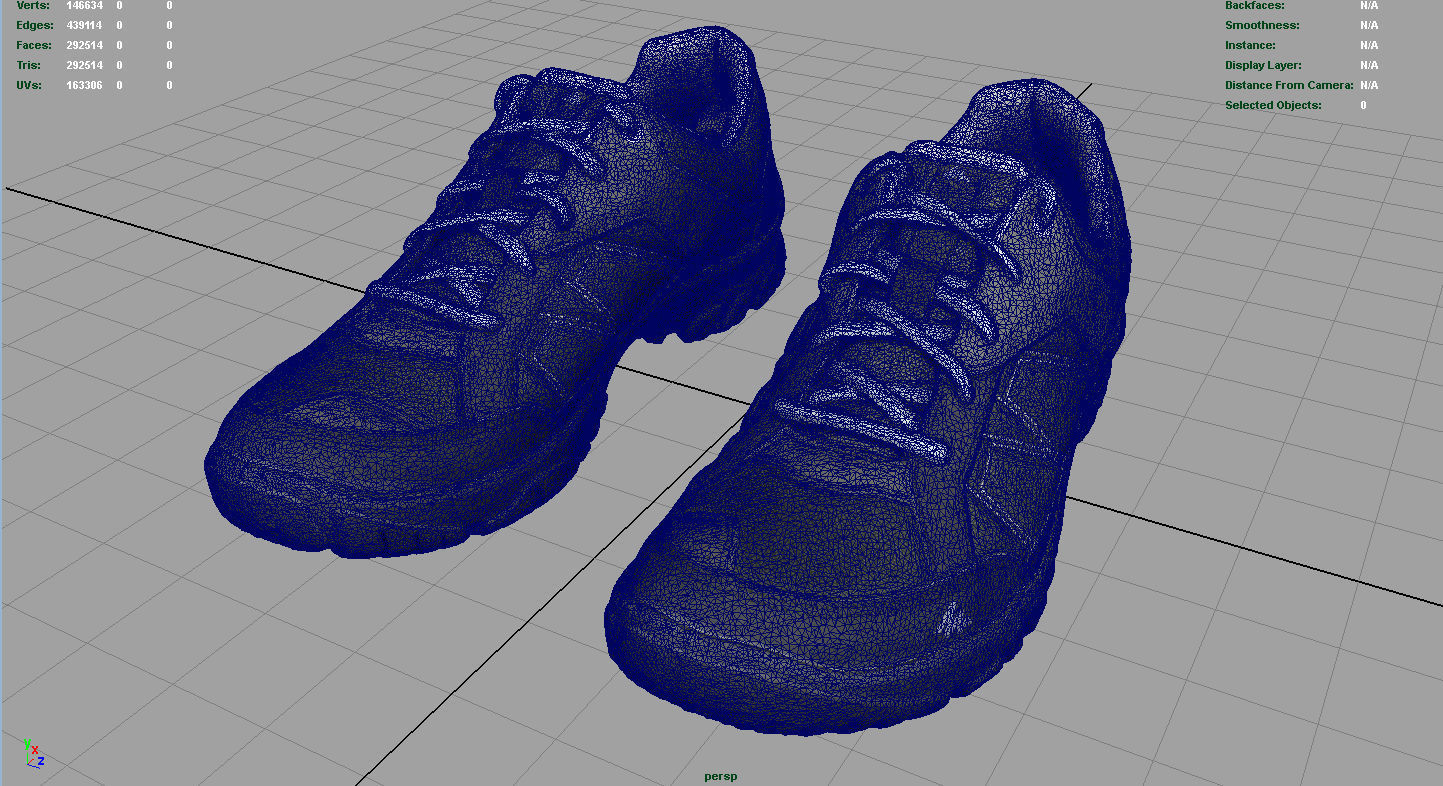Click the N/A value beside Display Layer
The height and width of the screenshot is (786, 1443).
pos(1369,65)
